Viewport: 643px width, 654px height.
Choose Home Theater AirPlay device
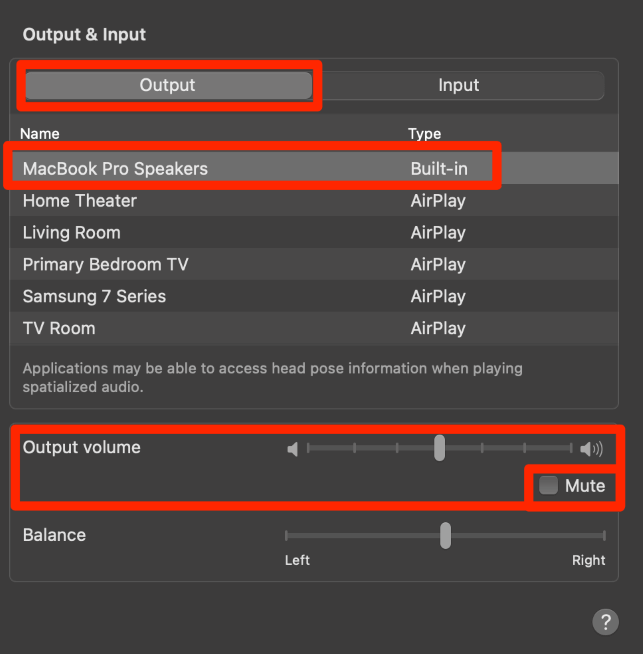(x=80, y=201)
